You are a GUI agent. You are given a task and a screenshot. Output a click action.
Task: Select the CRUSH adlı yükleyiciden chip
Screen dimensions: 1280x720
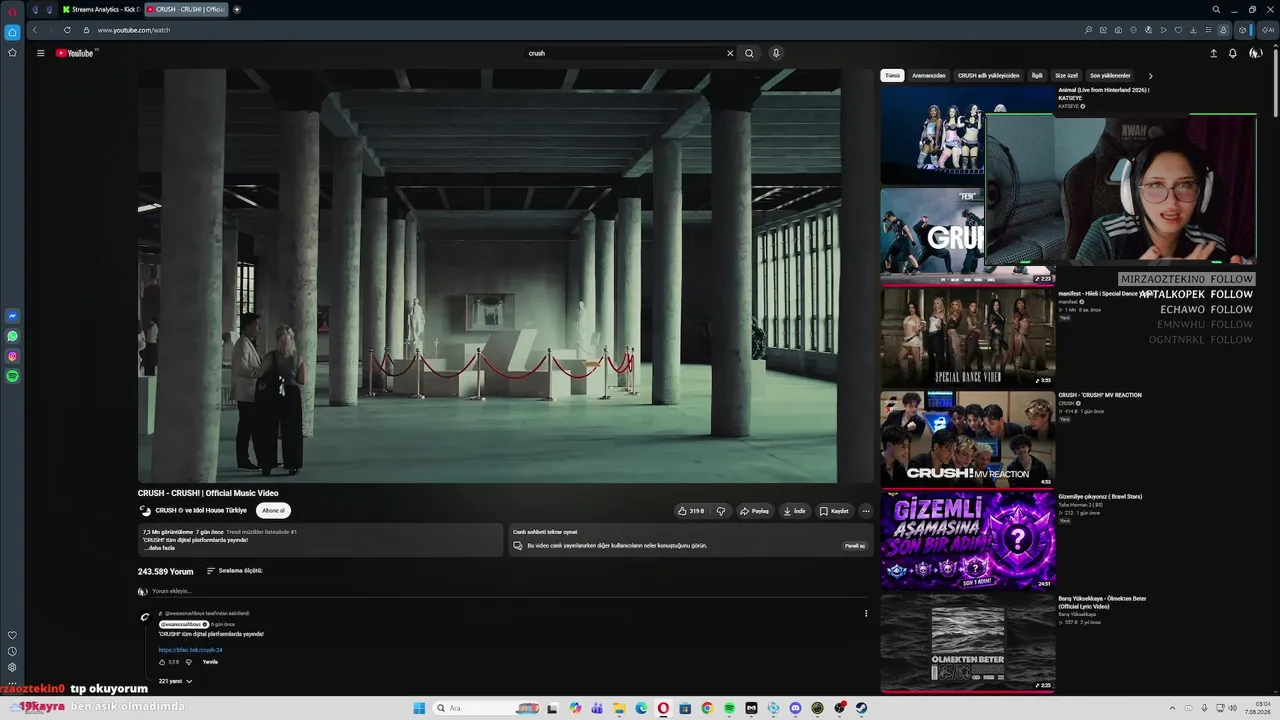tap(989, 75)
